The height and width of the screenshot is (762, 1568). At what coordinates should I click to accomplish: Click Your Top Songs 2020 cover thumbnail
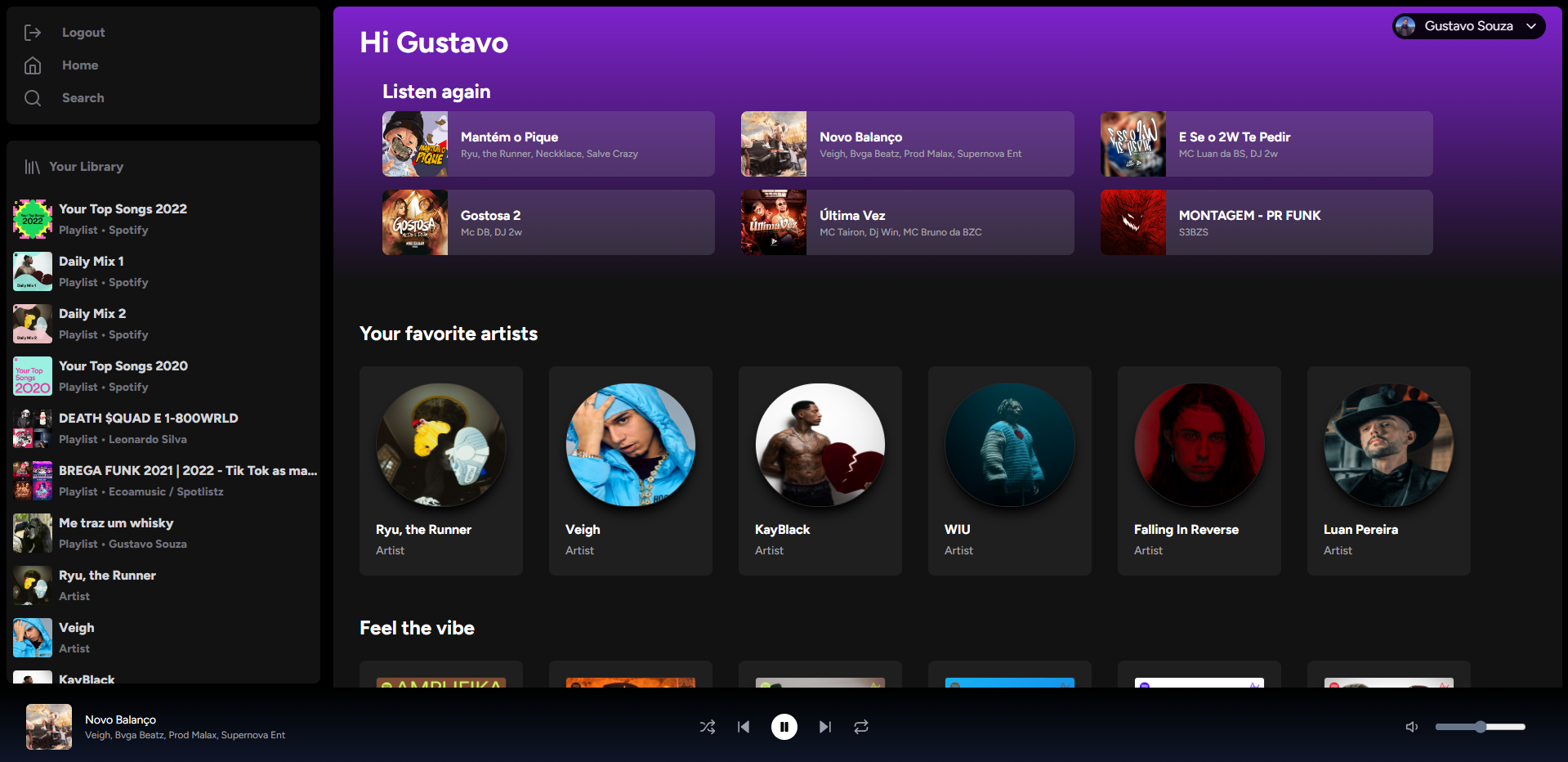[x=33, y=376]
